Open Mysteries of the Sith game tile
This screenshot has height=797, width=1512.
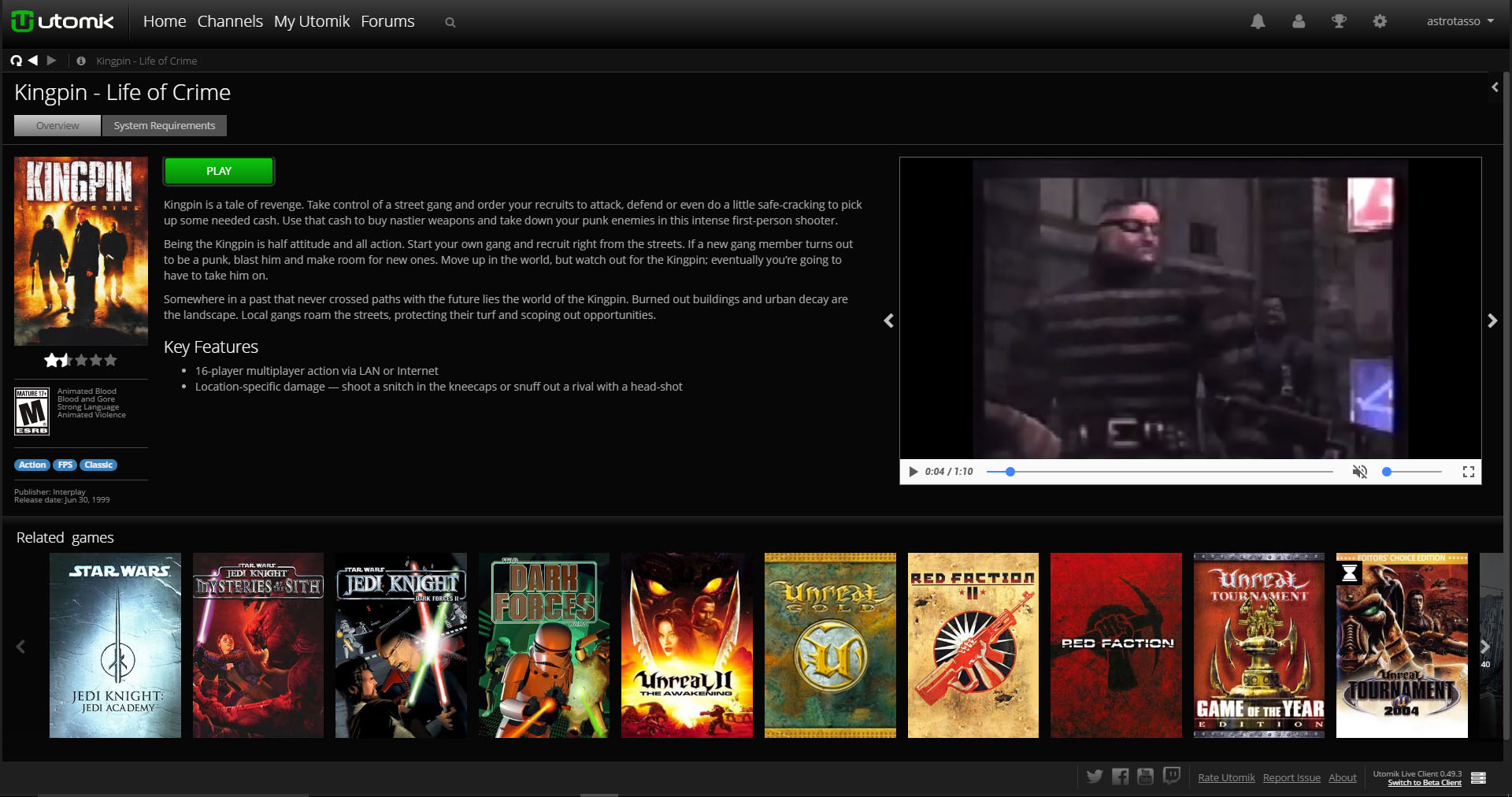click(258, 645)
